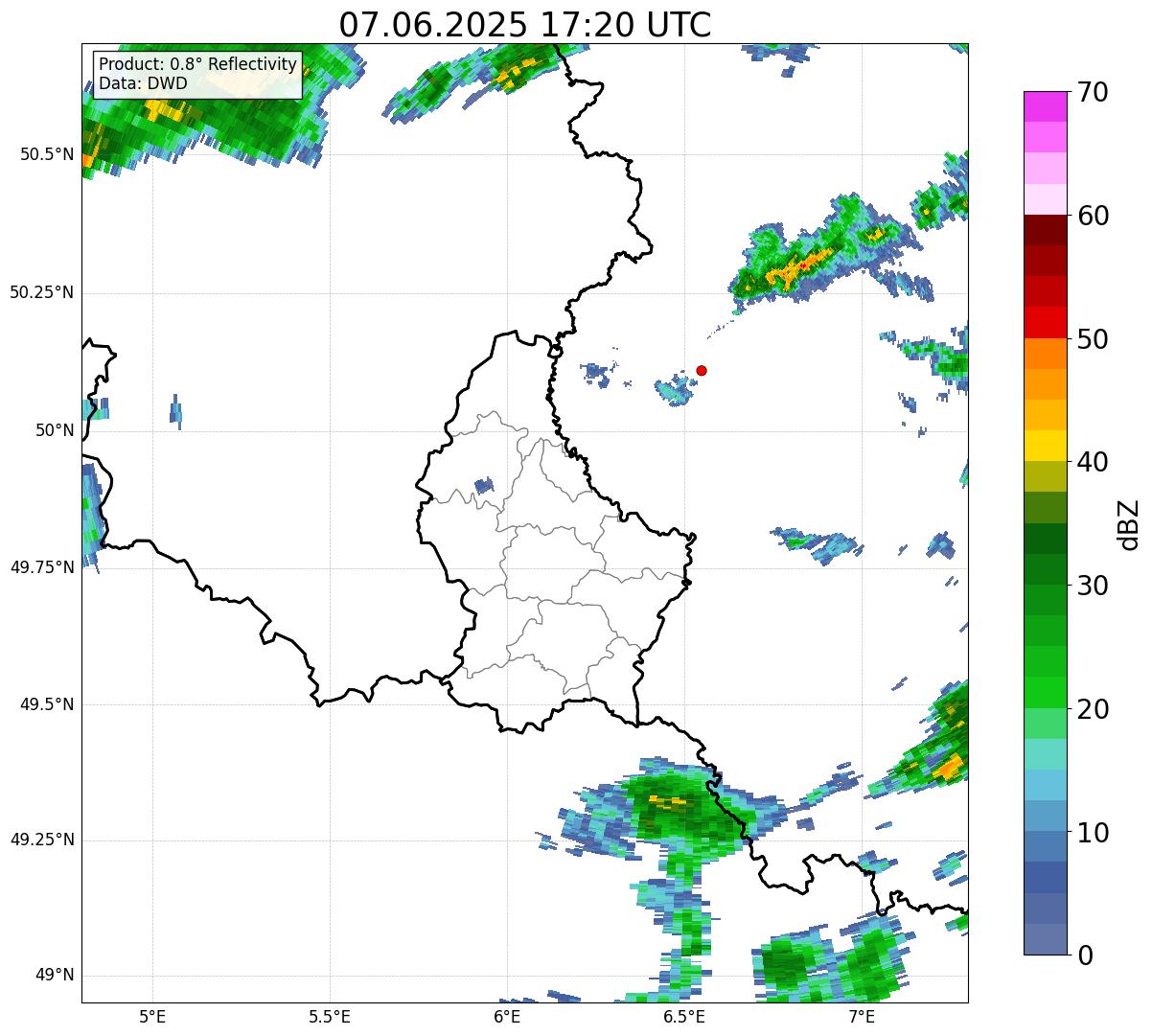This screenshot has width=1152, height=1036.
Task: Click the dBZ colorbar axis label
Action: pyautogui.click(x=1128, y=524)
